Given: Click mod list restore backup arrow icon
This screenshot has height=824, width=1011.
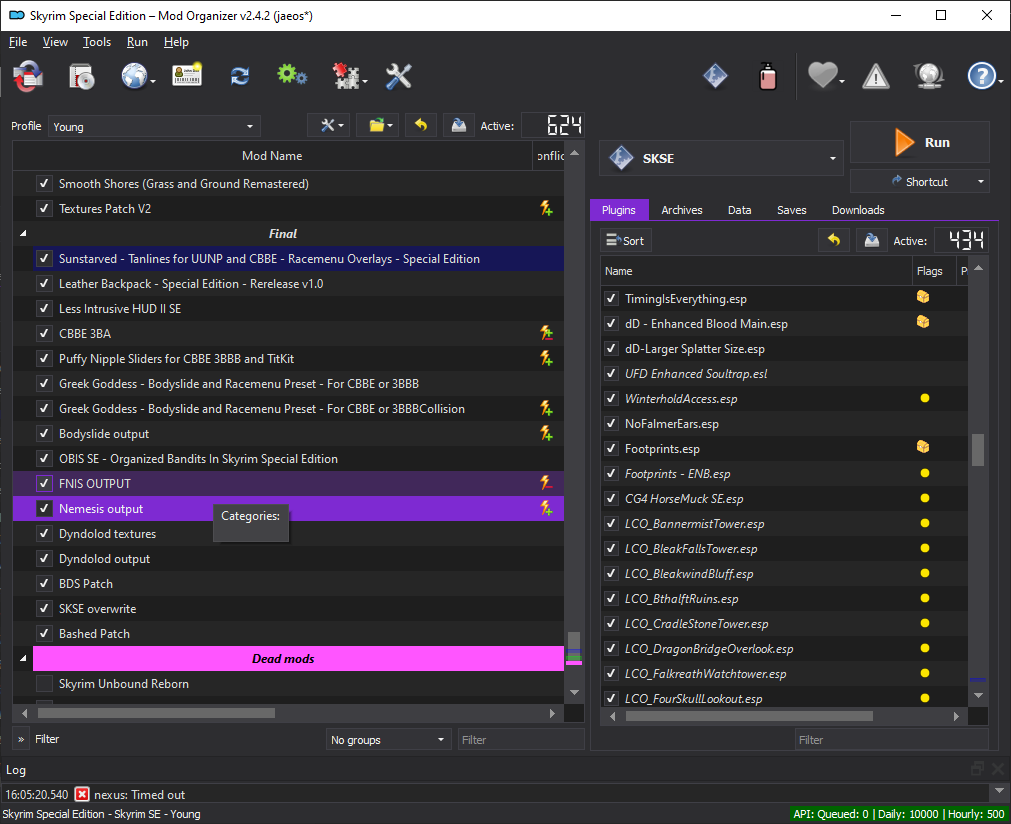Looking at the screenshot, I should click(x=421, y=125).
